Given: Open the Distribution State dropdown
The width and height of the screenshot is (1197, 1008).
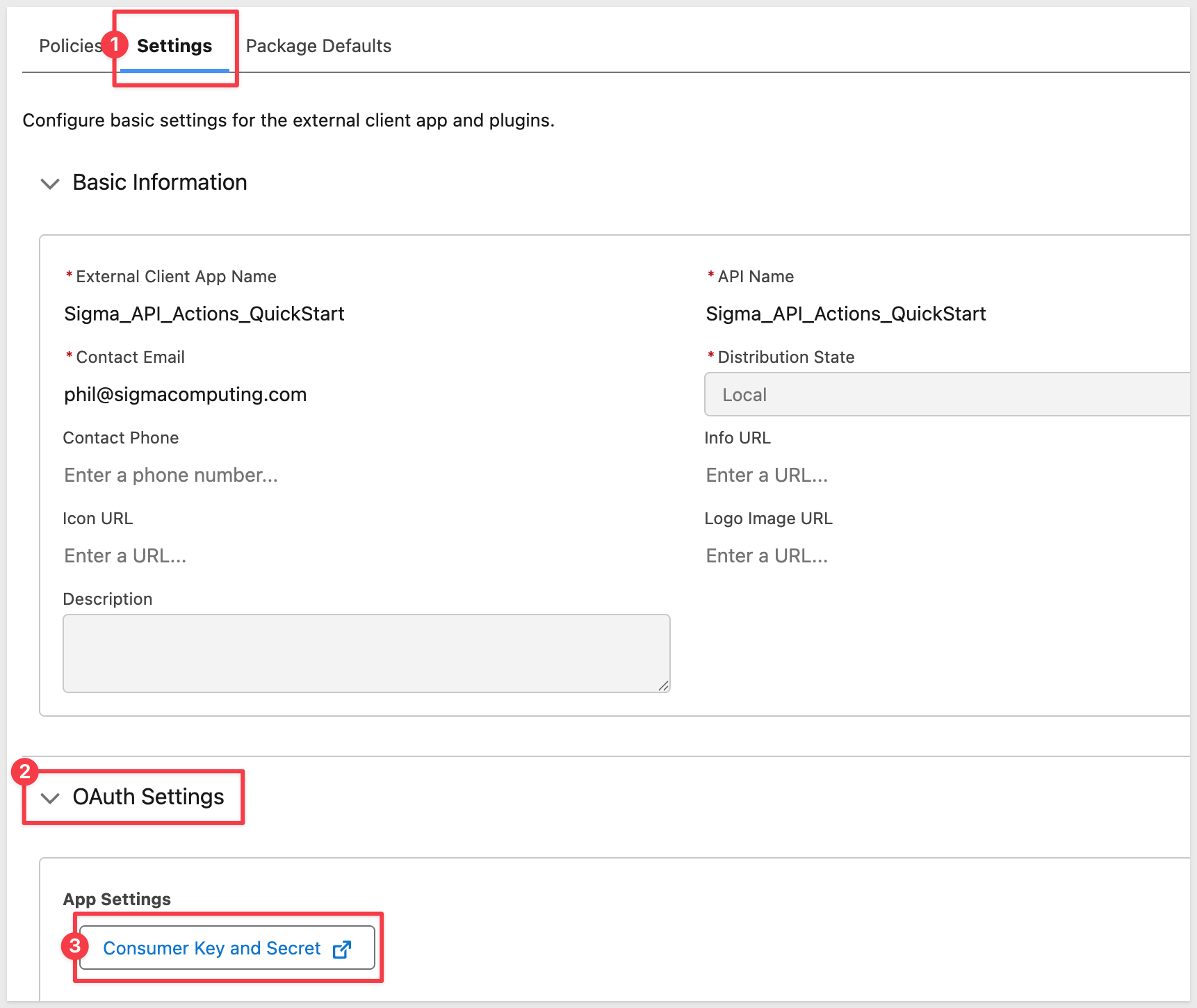Looking at the screenshot, I should (947, 395).
